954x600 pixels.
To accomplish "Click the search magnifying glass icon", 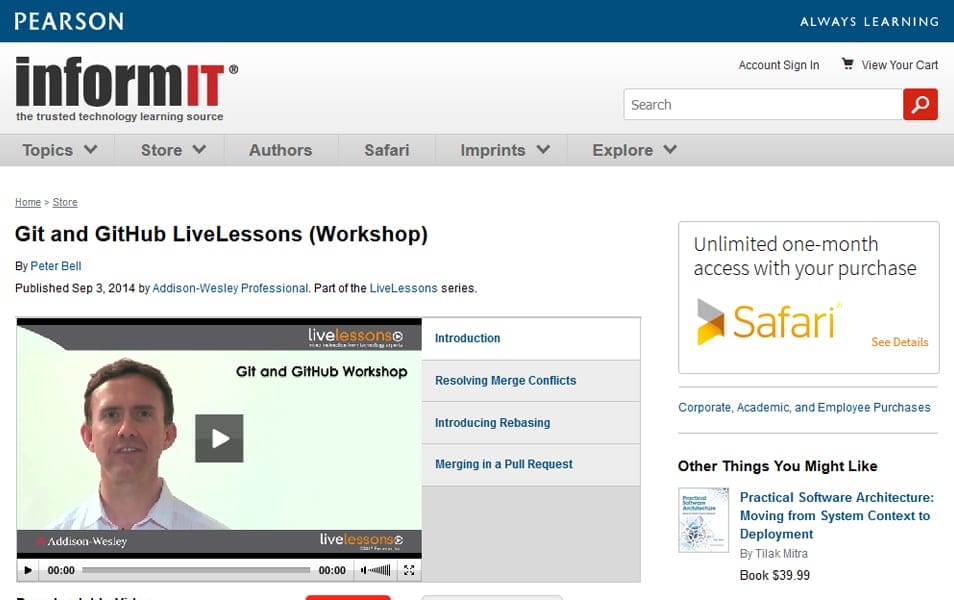I will tap(919, 104).
